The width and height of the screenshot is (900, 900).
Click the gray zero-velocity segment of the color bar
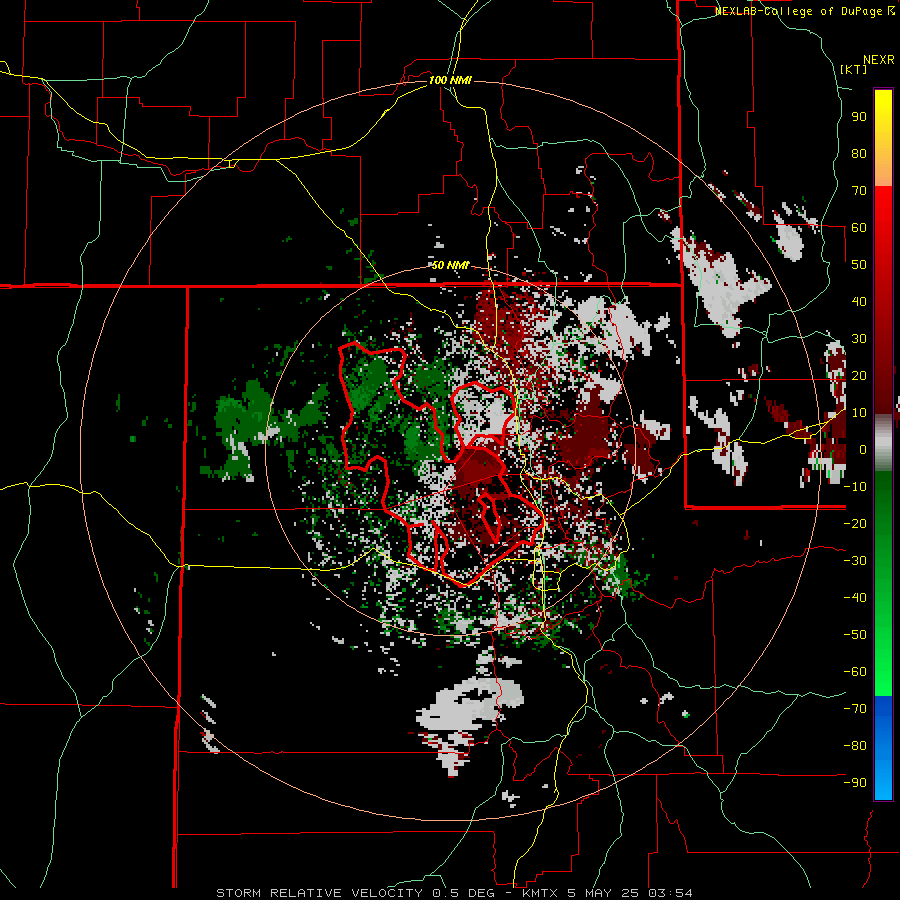(883, 443)
